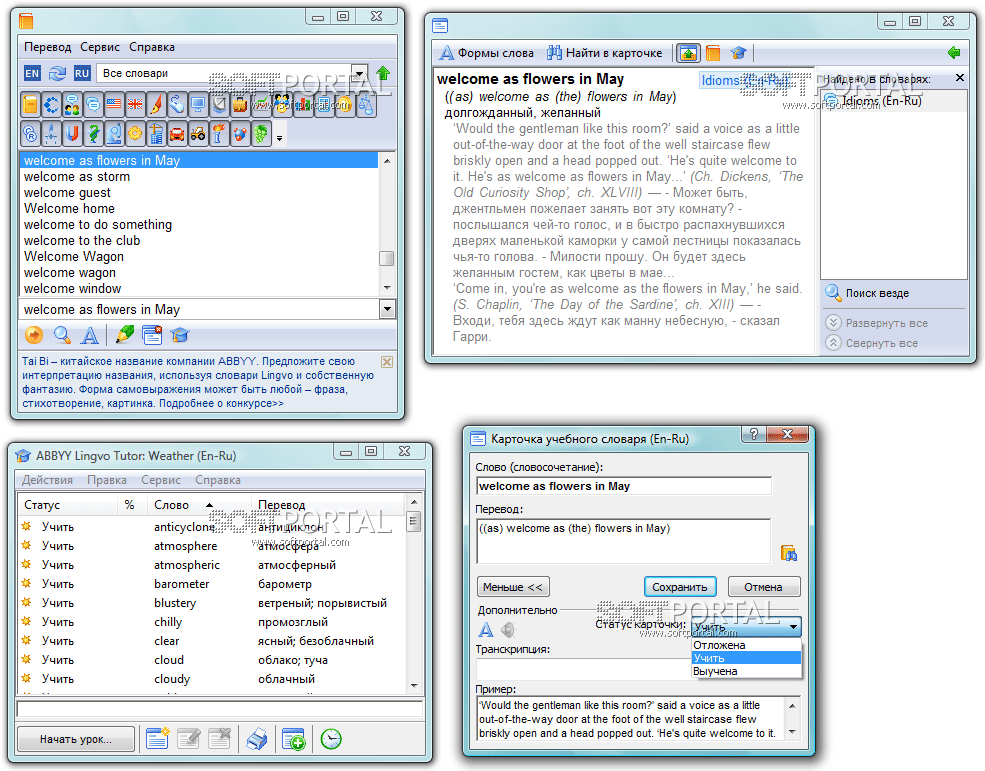Click 'Развернуть все' expander
This screenshot has height=771, width=985.
(x=876, y=323)
